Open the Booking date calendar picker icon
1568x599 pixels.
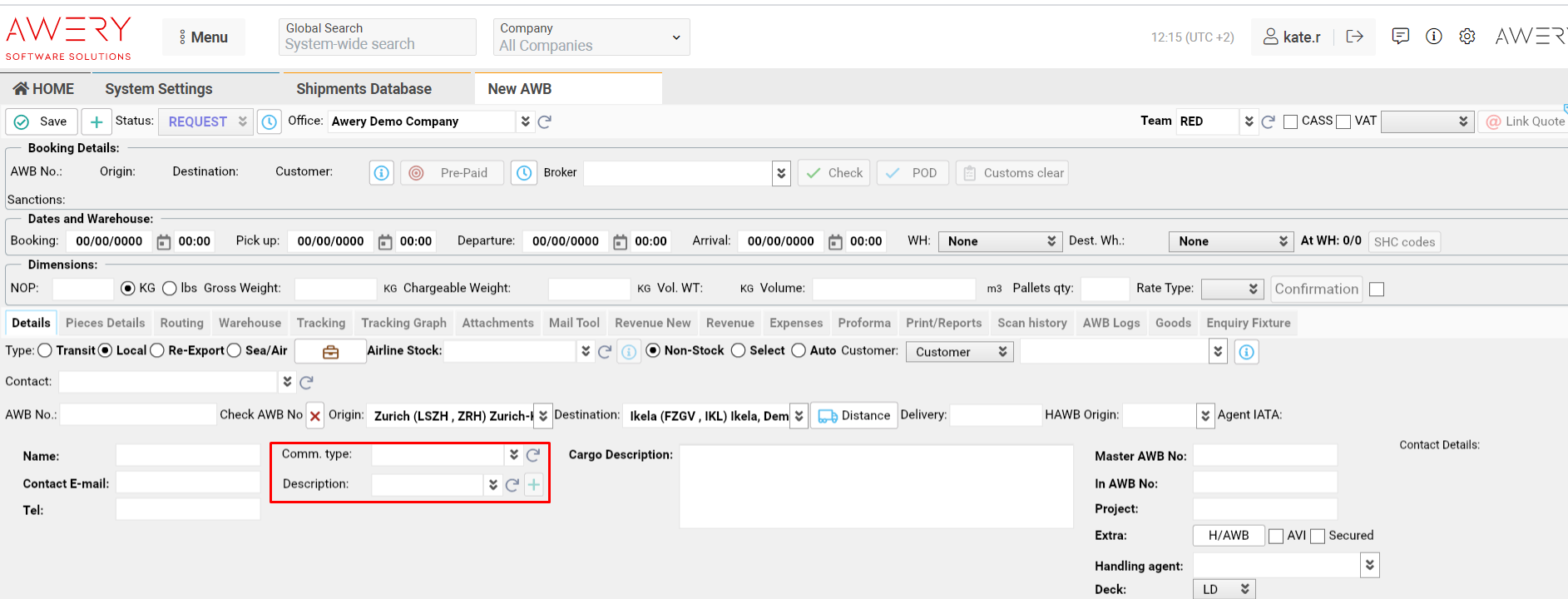(x=164, y=242)
